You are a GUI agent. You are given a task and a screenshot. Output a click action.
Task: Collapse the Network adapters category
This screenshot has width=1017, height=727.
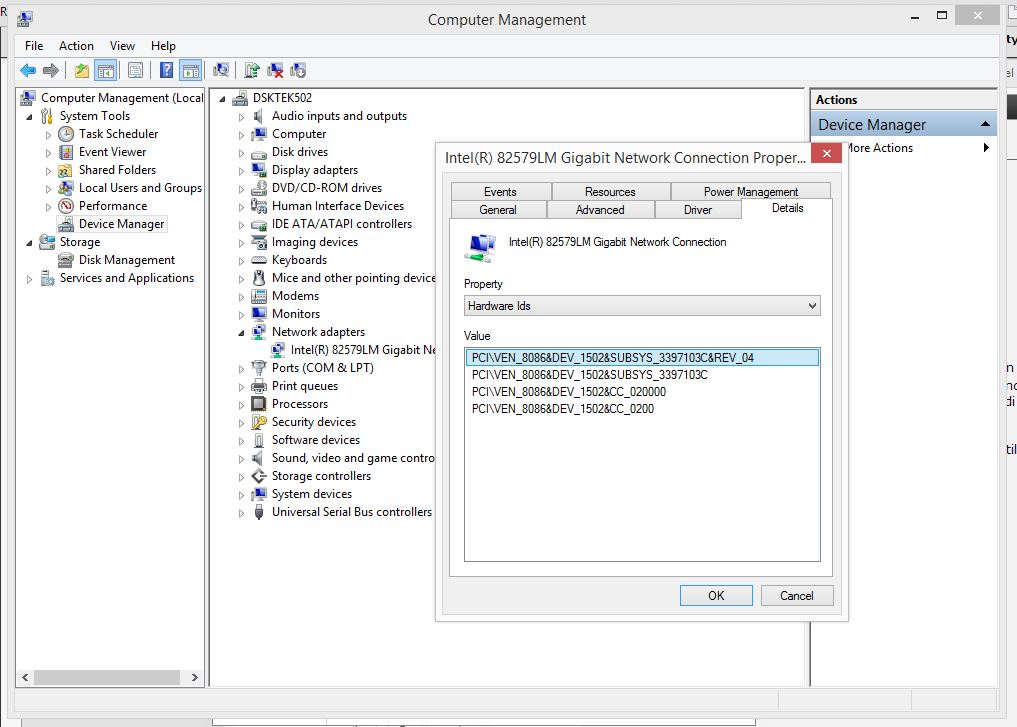coord(241,333)
